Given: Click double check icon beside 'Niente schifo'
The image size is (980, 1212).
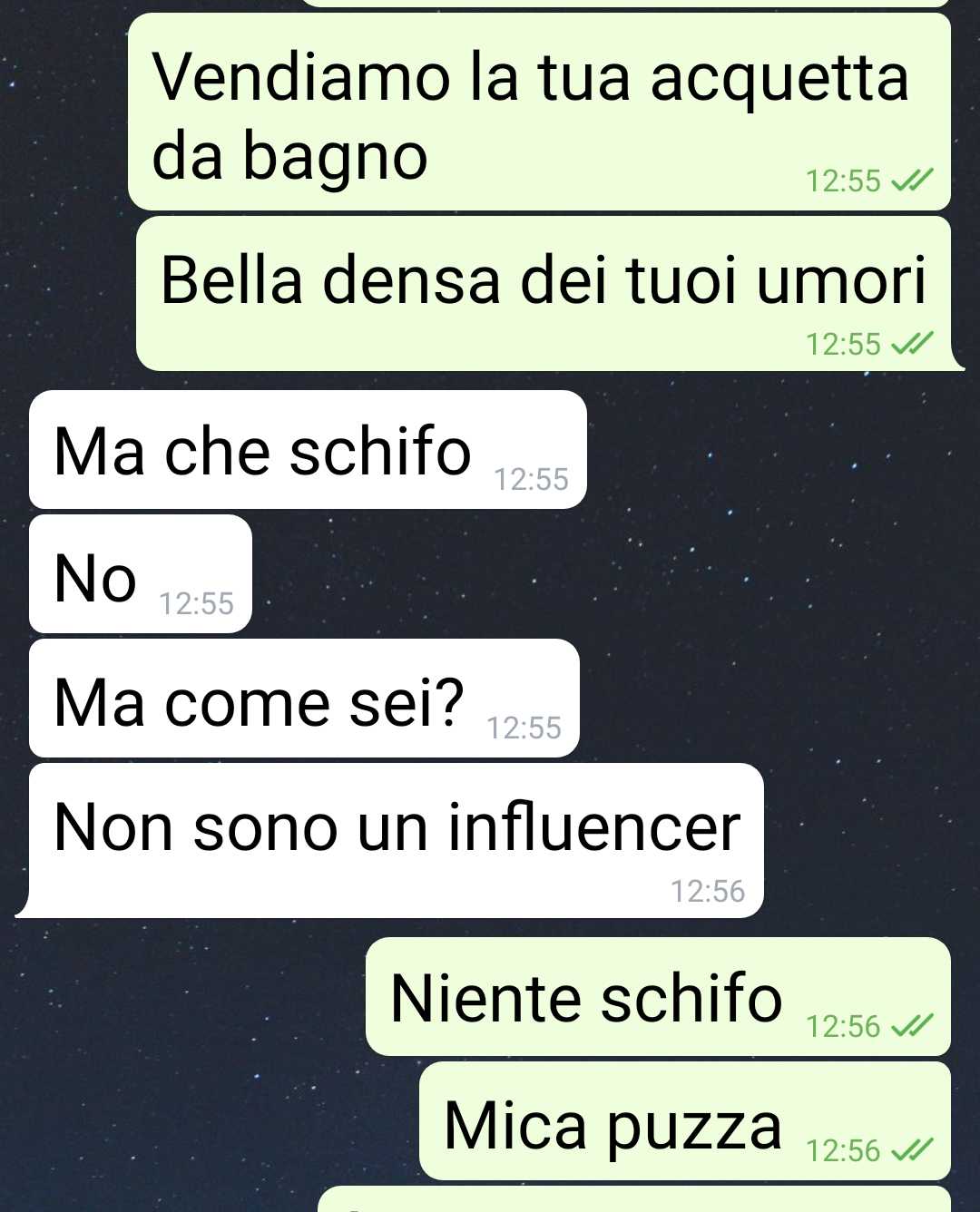Looking at the screenshot, I should click(911, 1027).
